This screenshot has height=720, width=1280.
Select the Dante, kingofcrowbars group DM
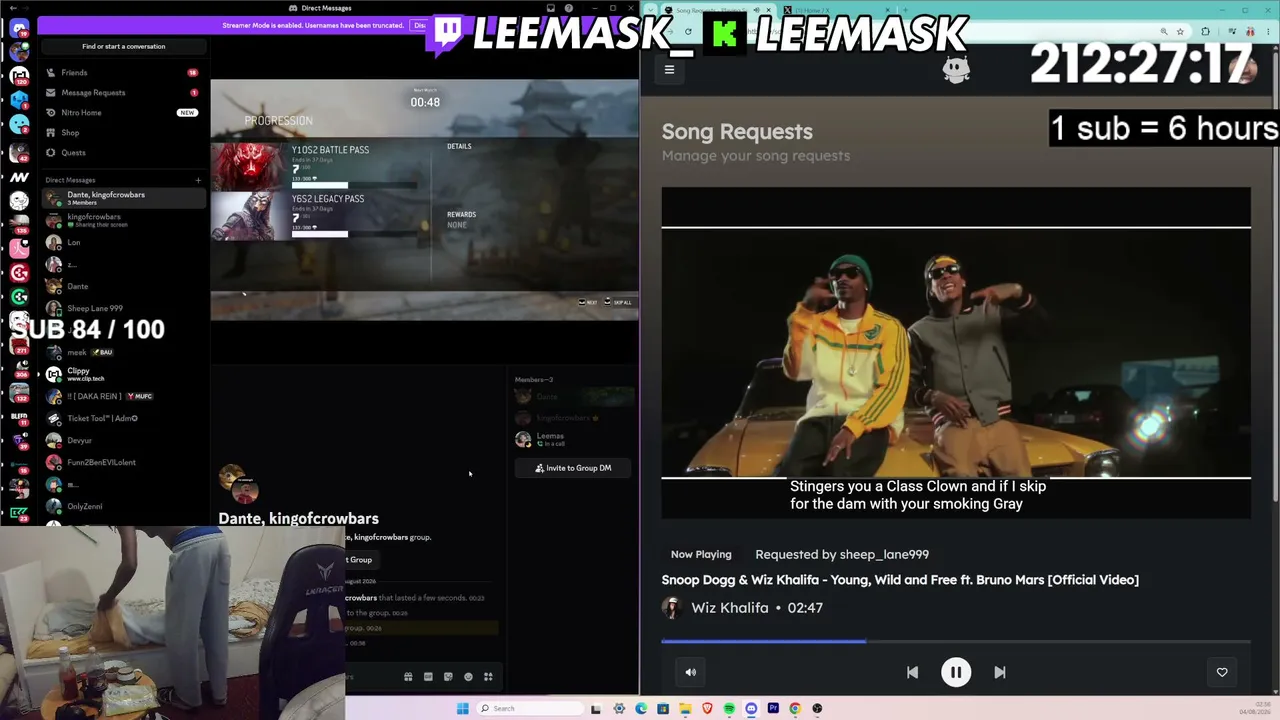point(124,198)
